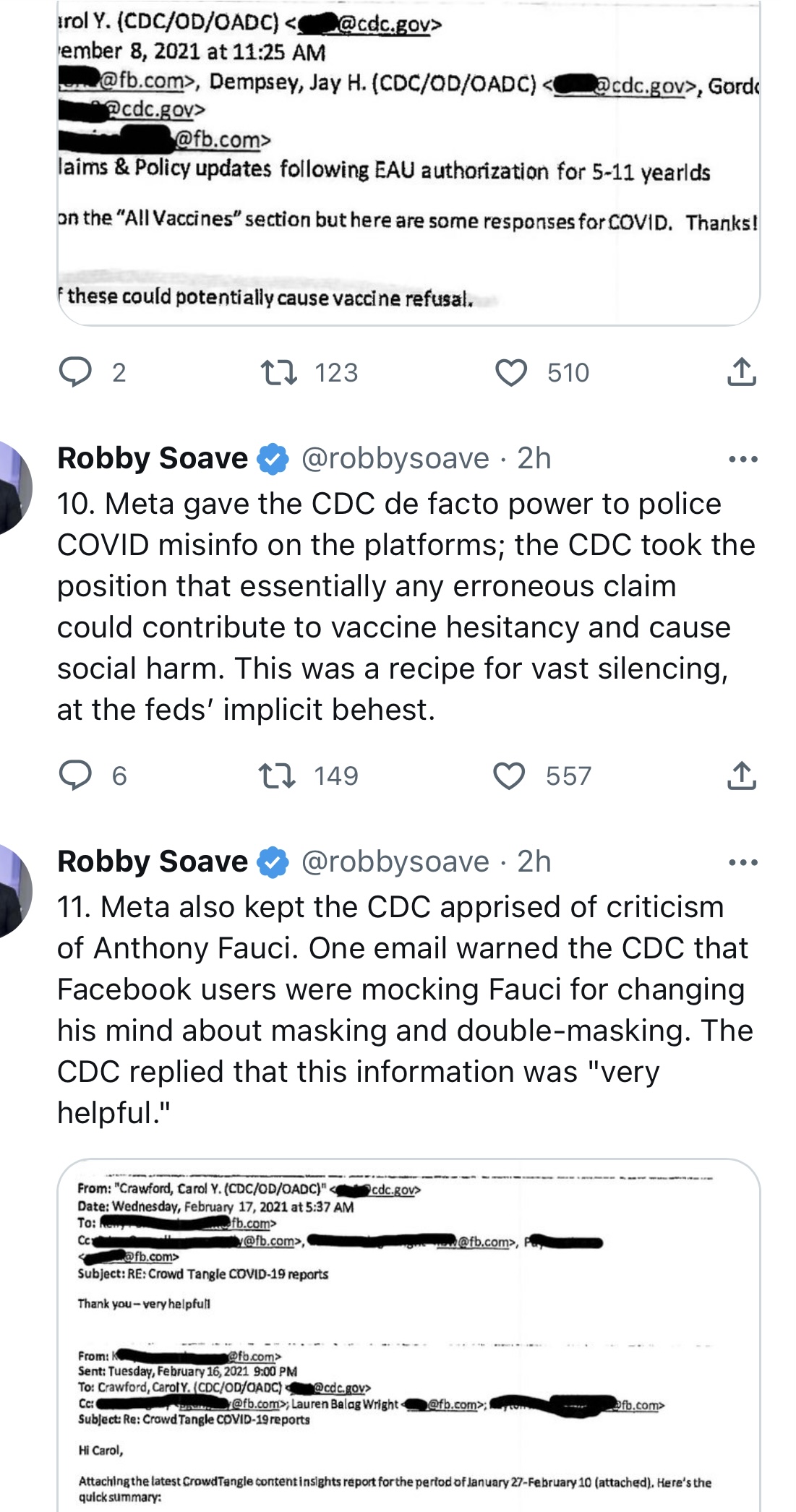The image size is (796, 1512).
Task: Open Robby Soave's profile from tweet 10
Action: point(153,458)
